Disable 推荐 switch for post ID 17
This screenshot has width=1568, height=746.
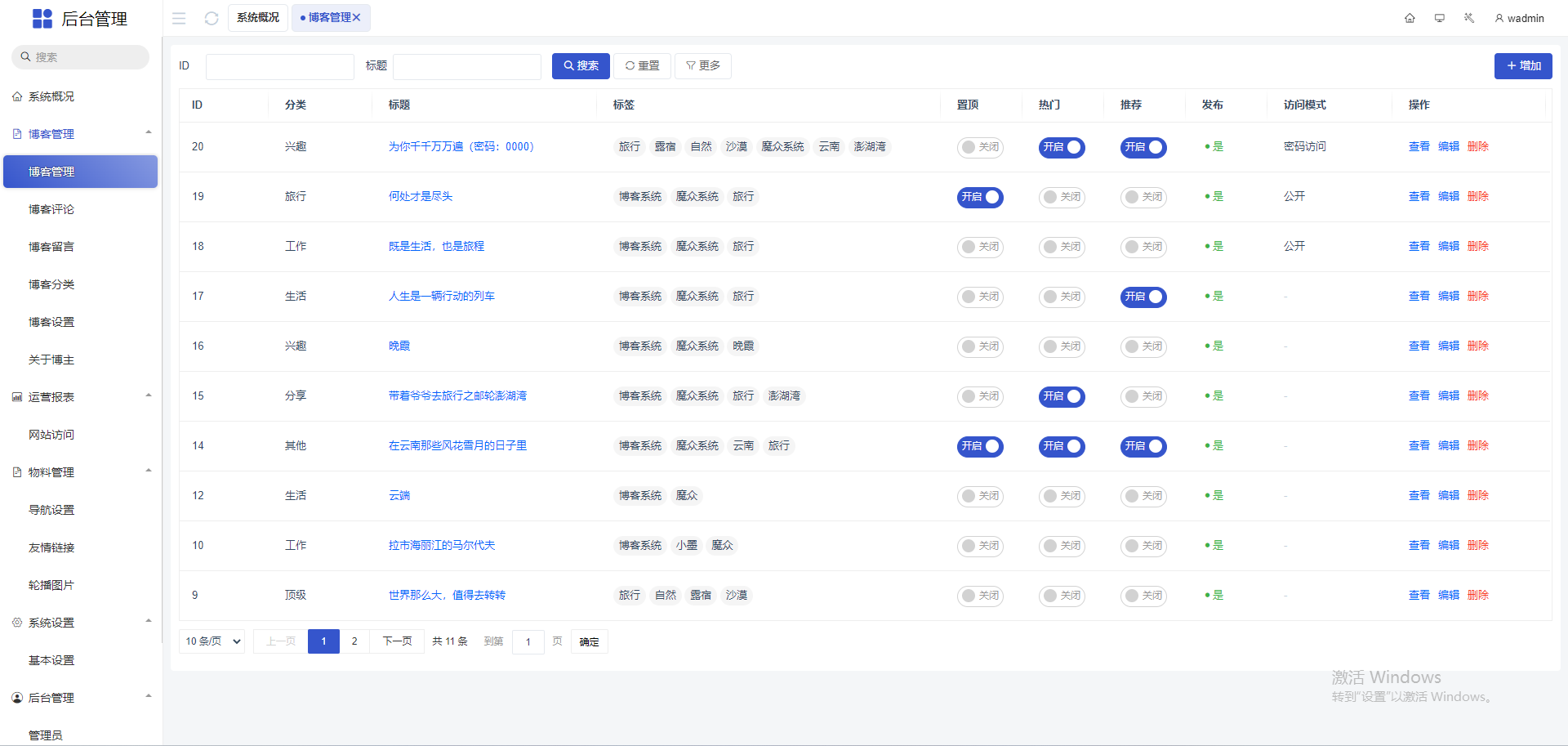1143,297
